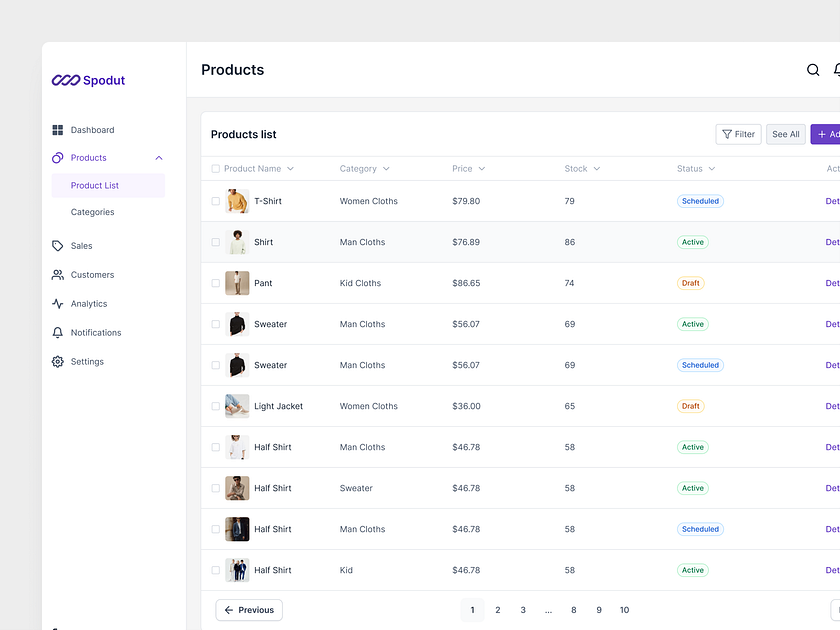The width and height of the screenshot is (840, 630).
Task: Collapse the Products submenu chevron
Action: (x=158, y=157)
